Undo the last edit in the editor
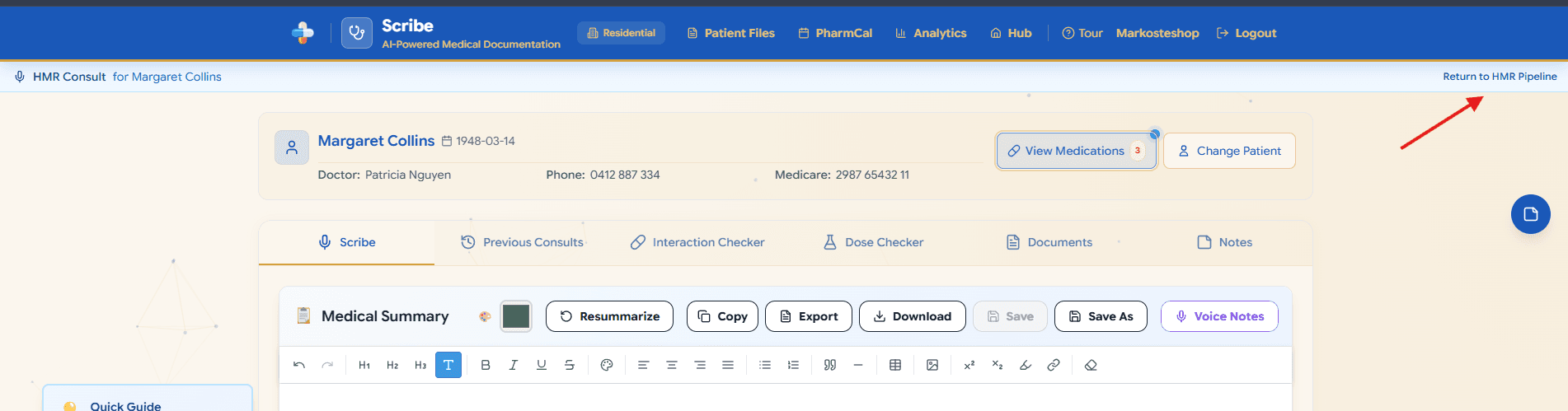Screen dimensions: 1568x411 point(299,365)
